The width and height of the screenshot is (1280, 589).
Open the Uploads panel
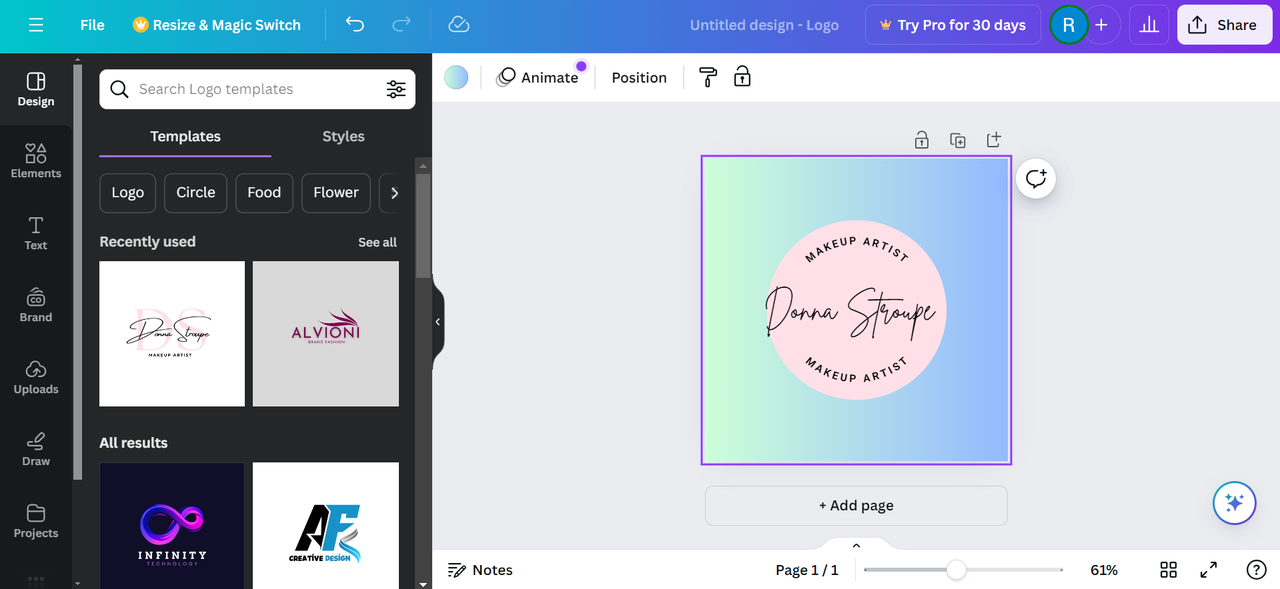click(35, 377)
